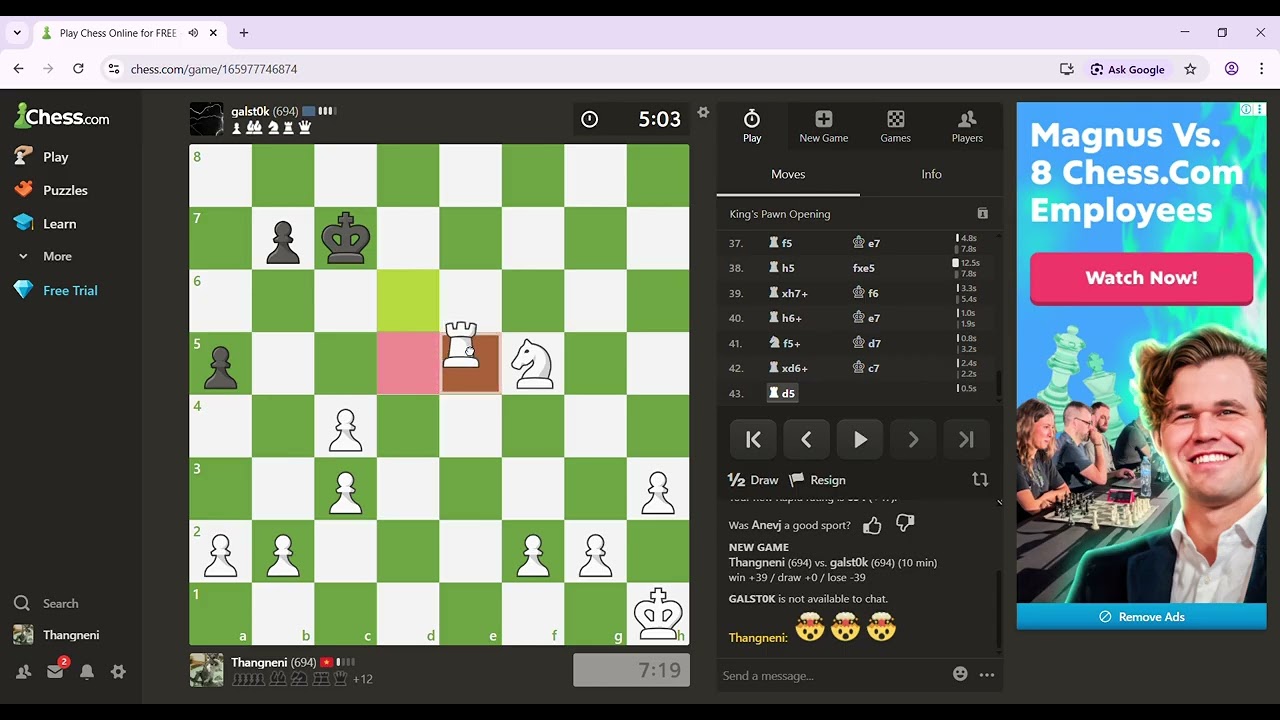Give thumbs down for good sport

[905, 524]
